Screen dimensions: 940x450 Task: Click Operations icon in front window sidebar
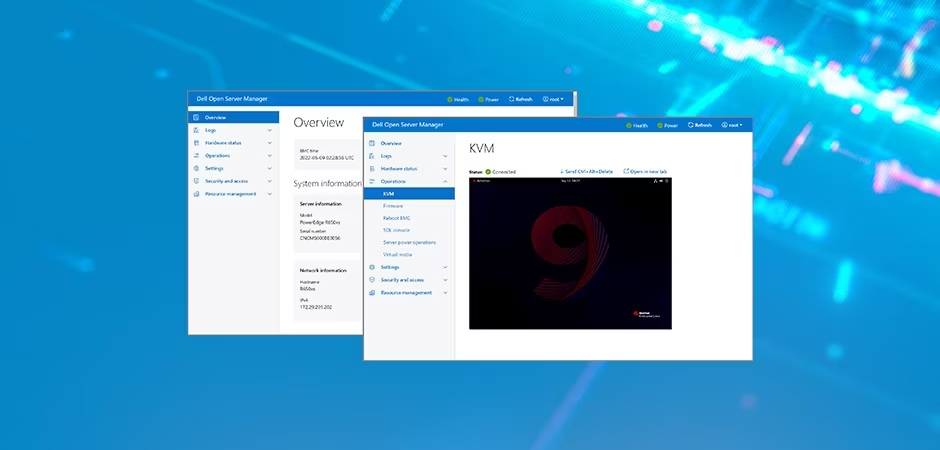pos(372,181)
